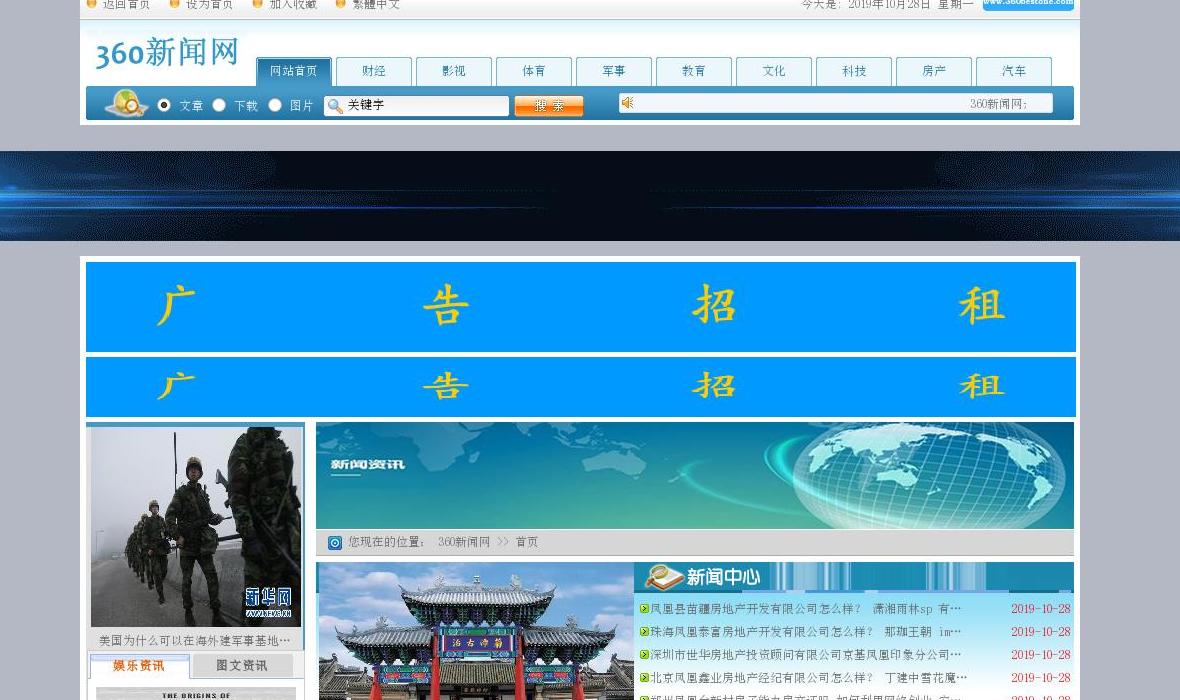
Task: Click the magnifier book icon beside 新闻中心
Action: pos(664,577)
